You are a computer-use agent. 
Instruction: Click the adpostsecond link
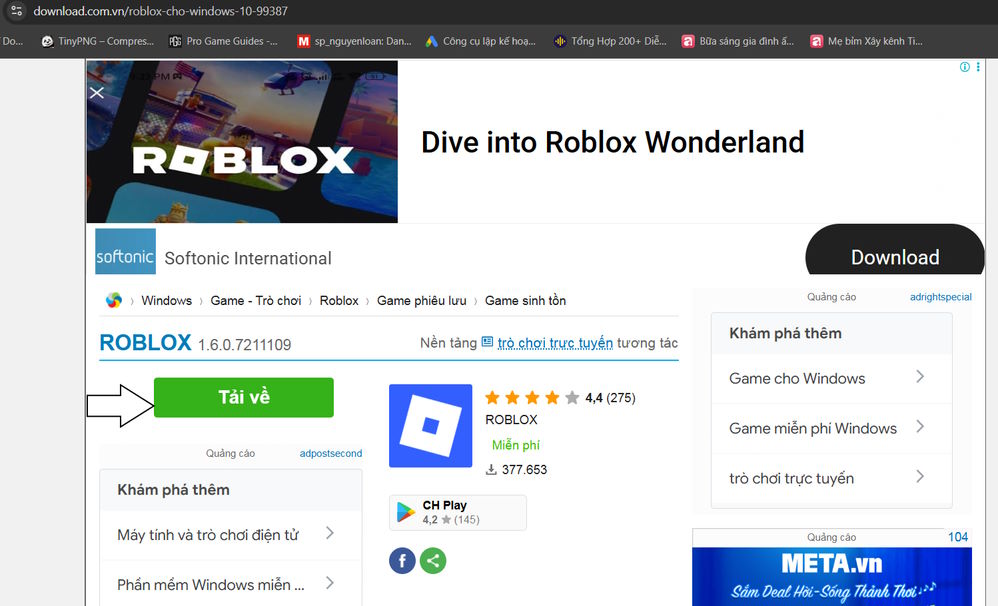coord(331,453)
